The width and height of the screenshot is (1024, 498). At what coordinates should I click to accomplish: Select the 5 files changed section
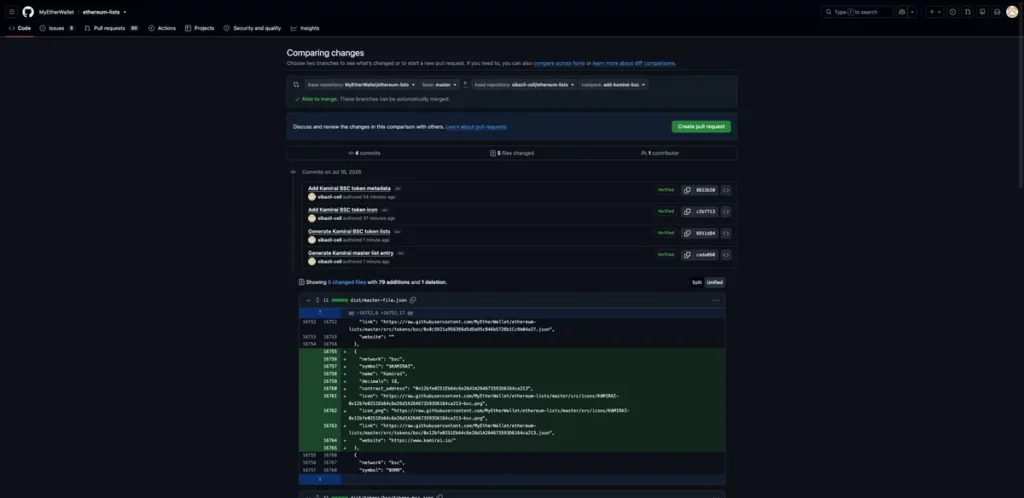(512, 153)
